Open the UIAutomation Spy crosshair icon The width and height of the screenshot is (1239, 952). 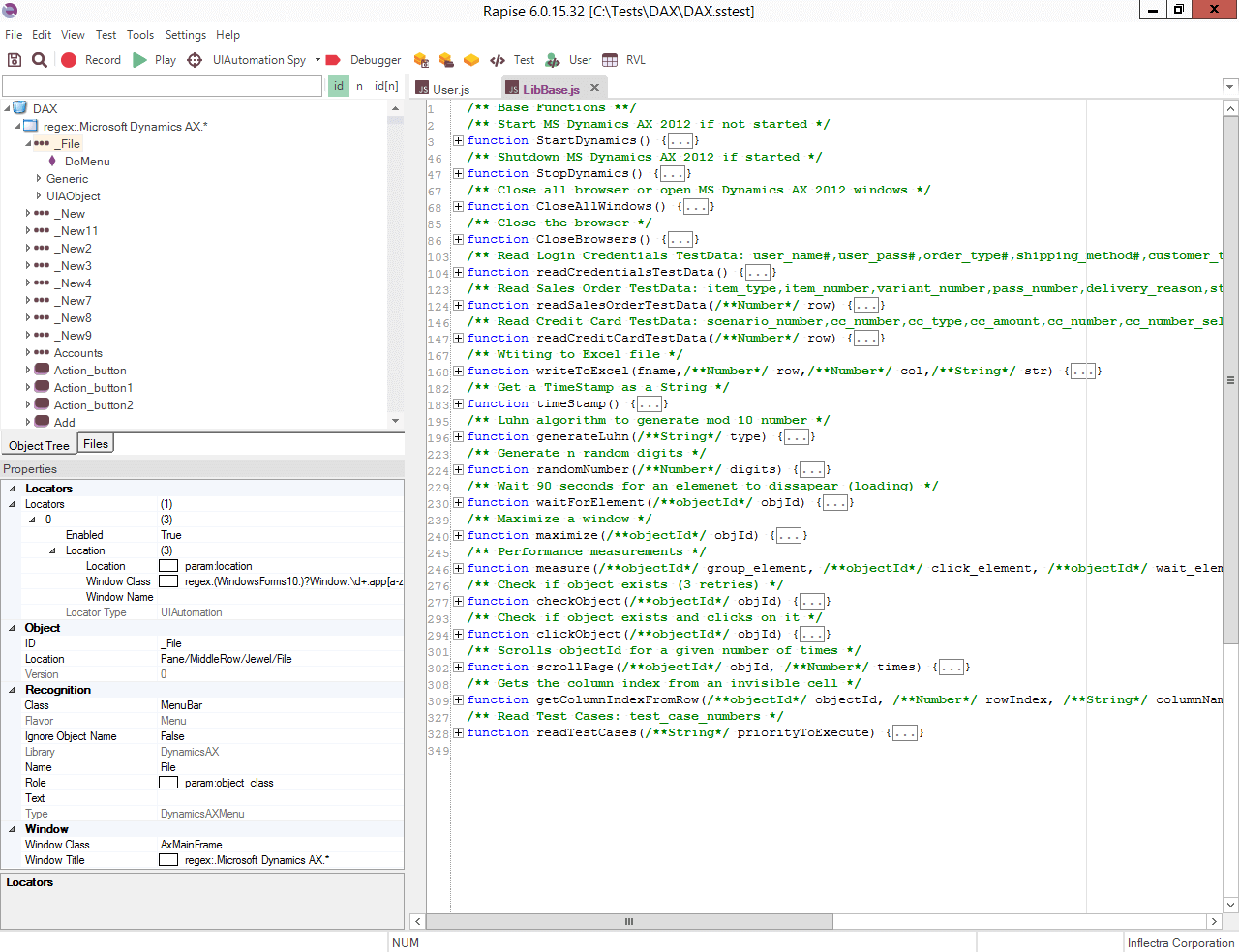tap(195, 60)
